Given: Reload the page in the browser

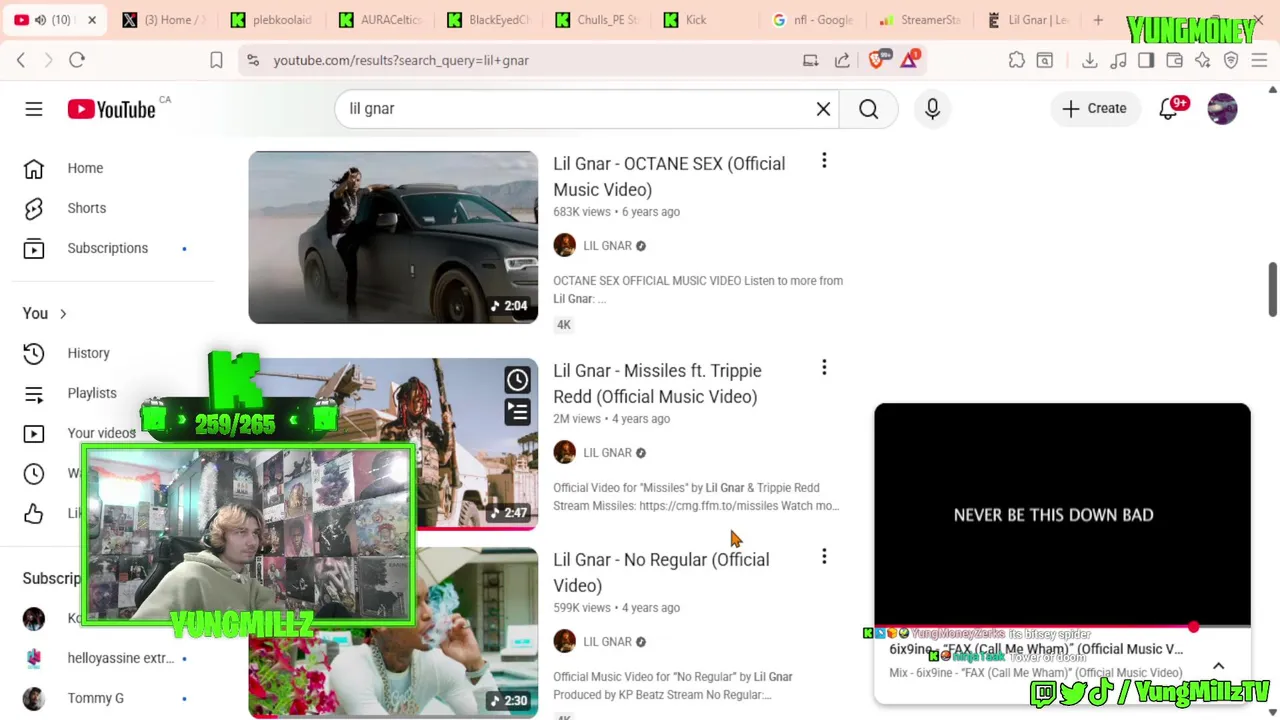Looking at the screenshot, I should pos(77,60).
